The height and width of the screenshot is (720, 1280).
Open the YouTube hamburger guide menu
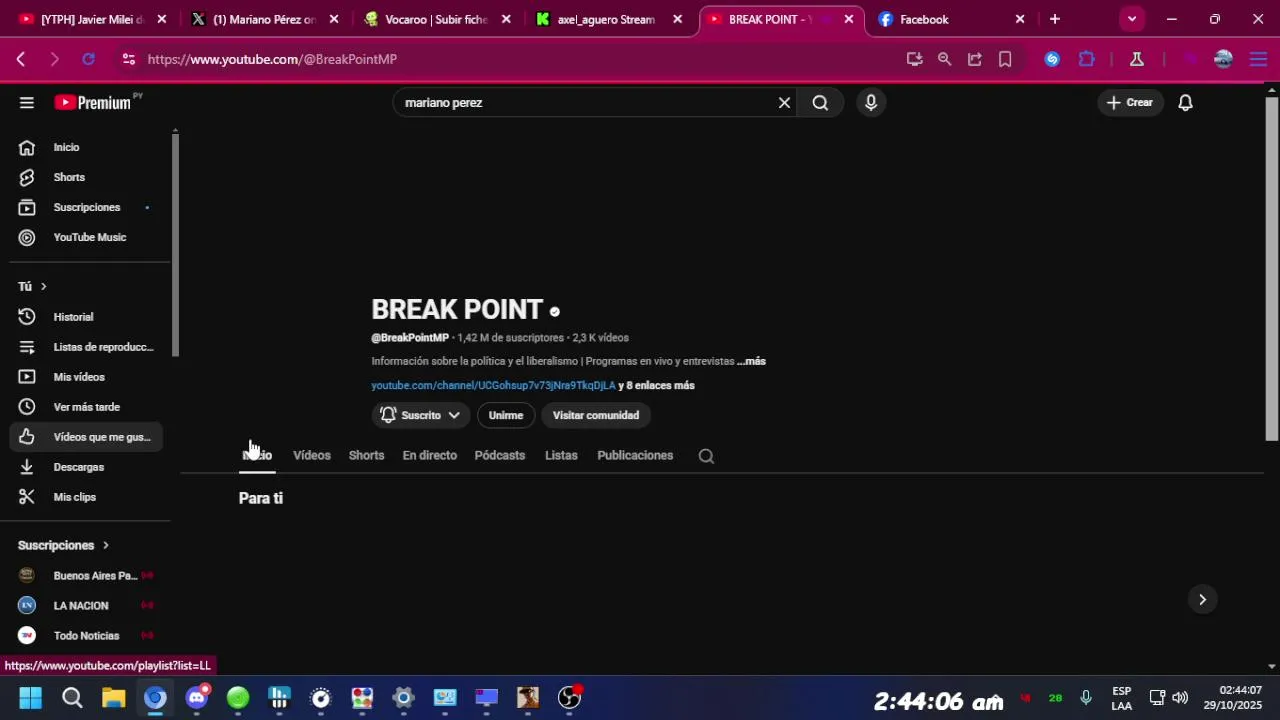(27, 102)
